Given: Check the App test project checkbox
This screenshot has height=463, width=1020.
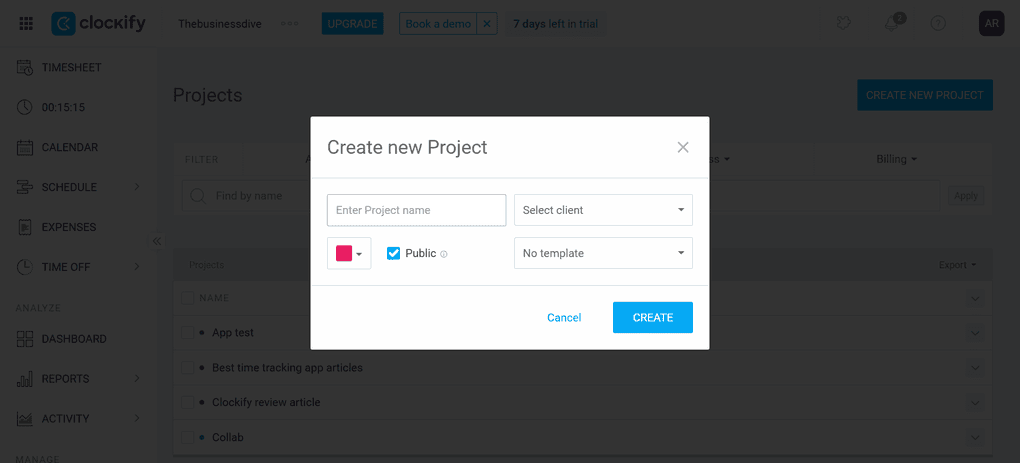Looking at the screenshot, I should (x=187, y=332).
